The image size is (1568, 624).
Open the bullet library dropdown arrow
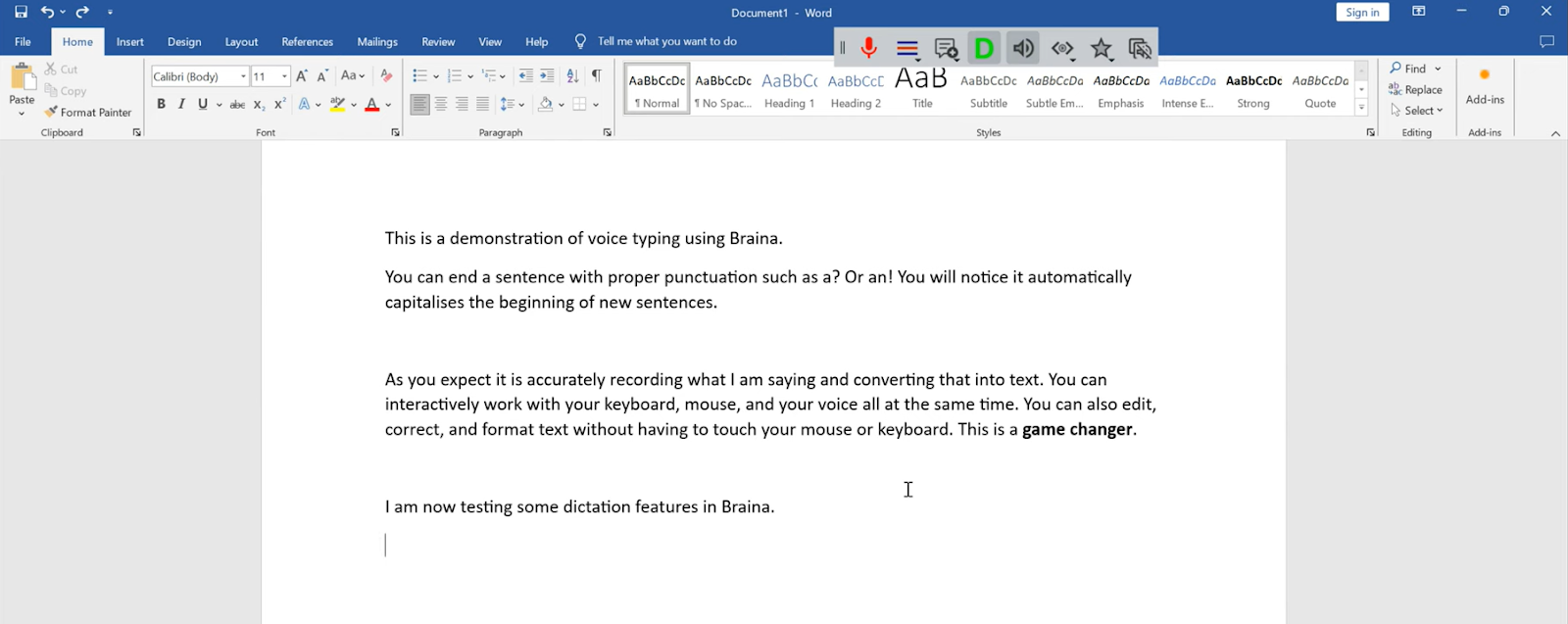436,76
